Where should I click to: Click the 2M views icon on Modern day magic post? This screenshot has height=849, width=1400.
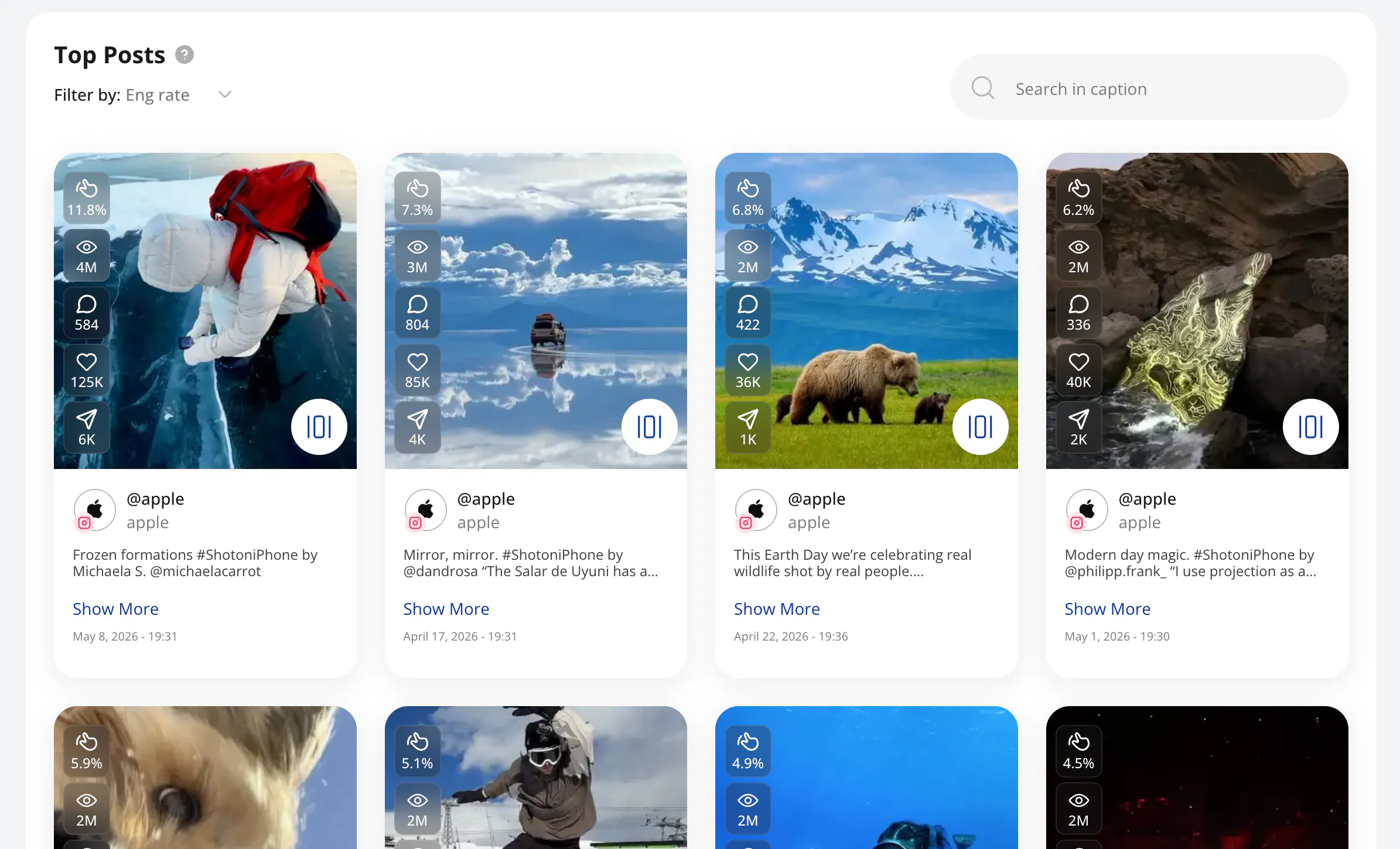click(1079, 247)
